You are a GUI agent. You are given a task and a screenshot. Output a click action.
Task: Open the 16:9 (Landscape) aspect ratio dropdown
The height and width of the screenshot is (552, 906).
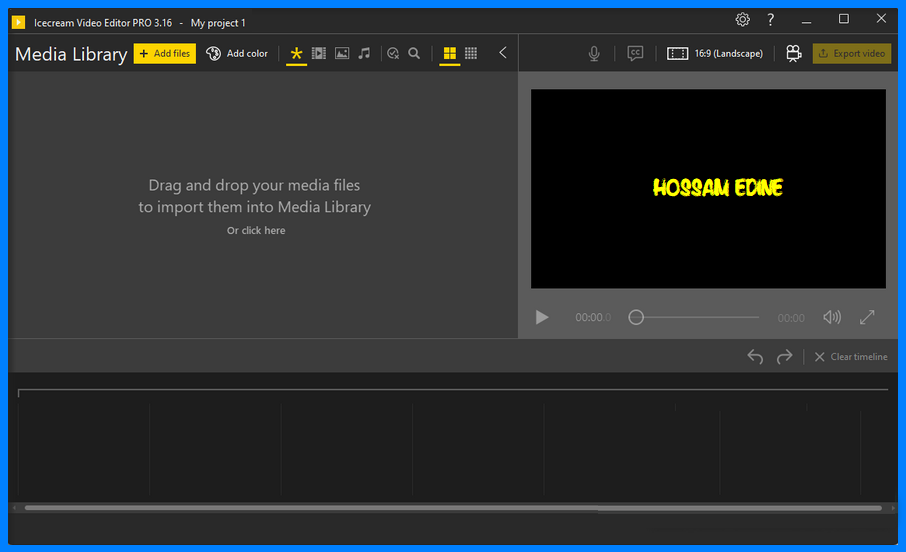click(715, 54)
